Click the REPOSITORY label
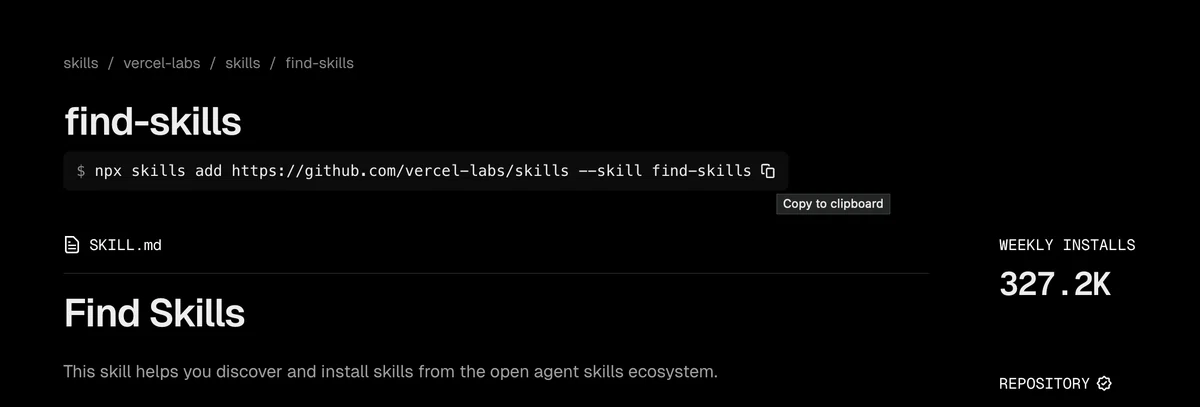Image resolution: width=1200 pixels, height=407 pixels. tap(1044, 383)
